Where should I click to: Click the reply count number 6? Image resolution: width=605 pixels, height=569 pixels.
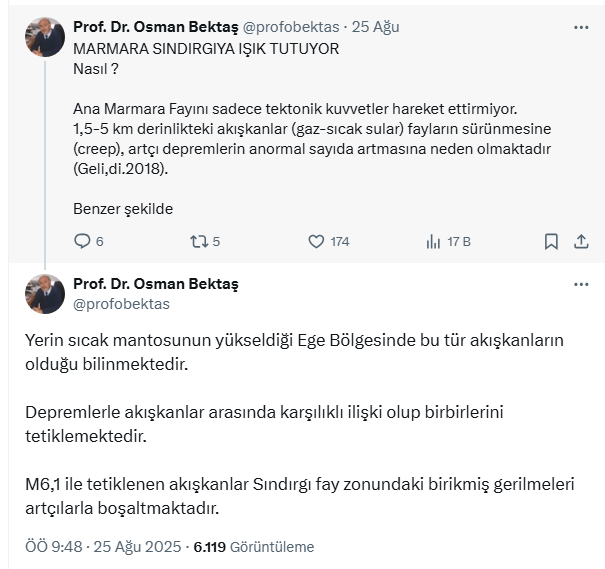coord(100,241)
